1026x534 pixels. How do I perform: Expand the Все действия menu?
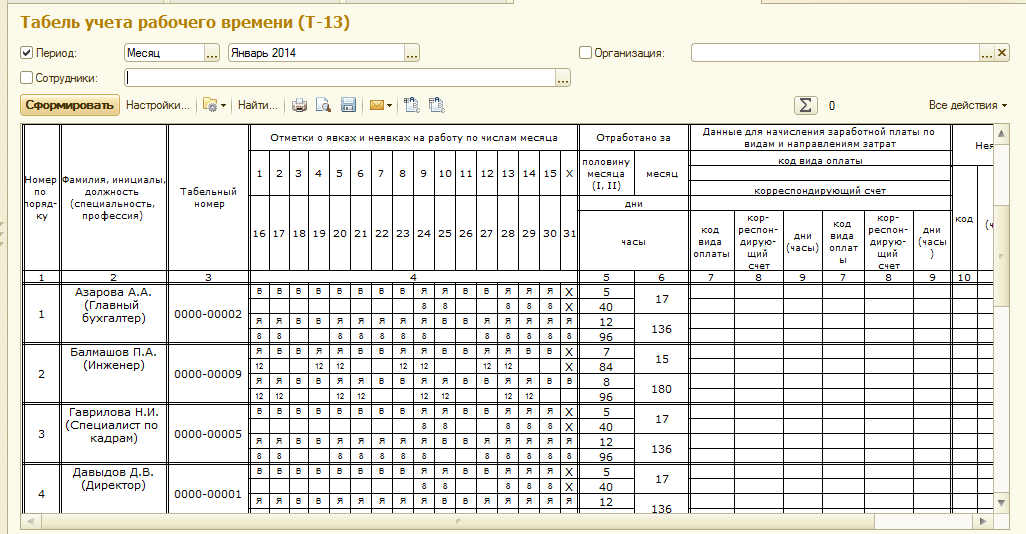point(967,105)
